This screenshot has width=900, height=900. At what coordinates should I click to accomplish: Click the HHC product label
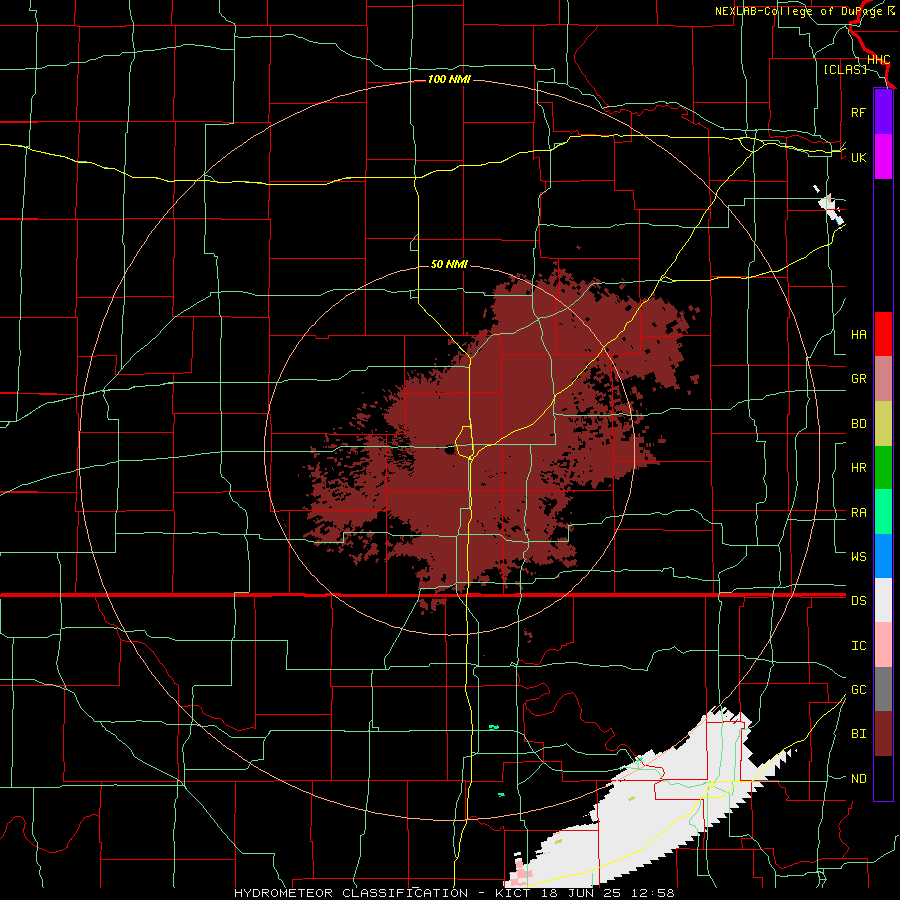coord(878,60)
